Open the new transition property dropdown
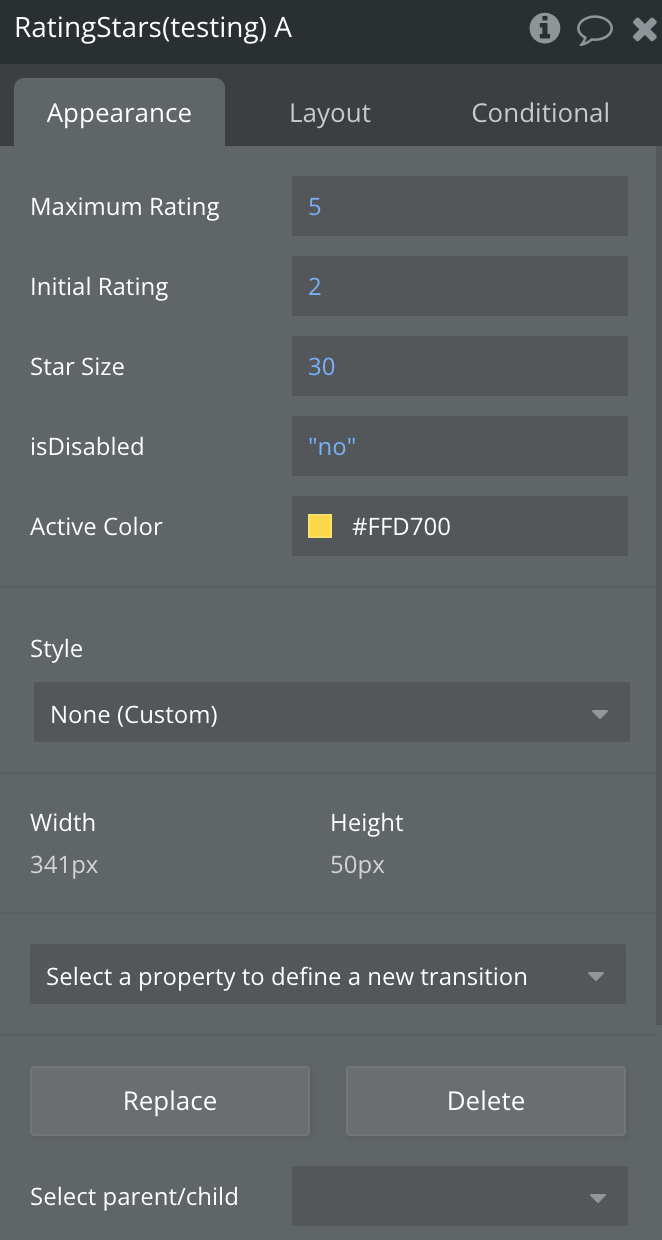The width and height of the screenshot is (662, 1240). 328,976
